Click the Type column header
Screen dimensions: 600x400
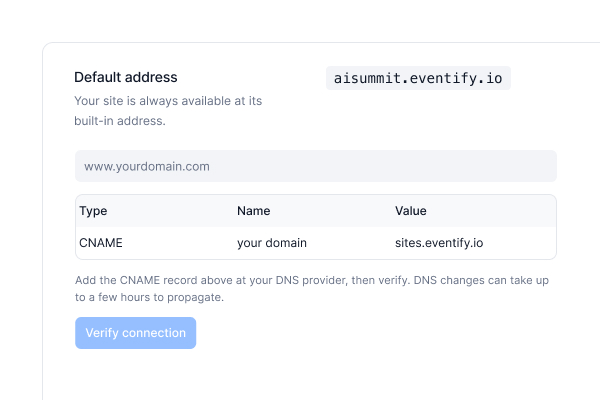[93, 211]
